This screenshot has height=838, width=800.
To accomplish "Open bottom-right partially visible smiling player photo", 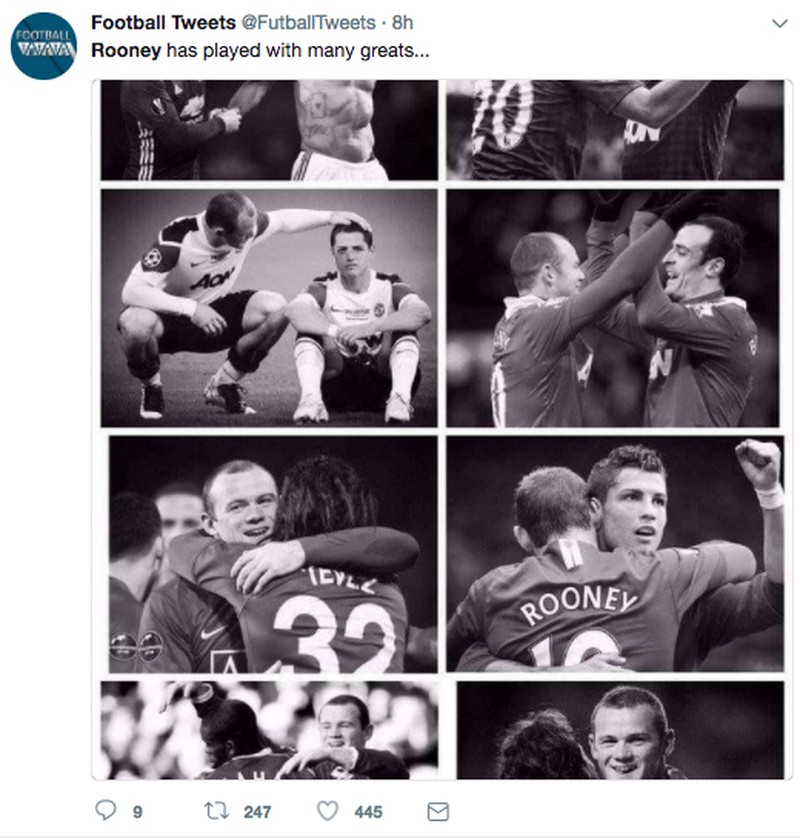I will [620, 730].
